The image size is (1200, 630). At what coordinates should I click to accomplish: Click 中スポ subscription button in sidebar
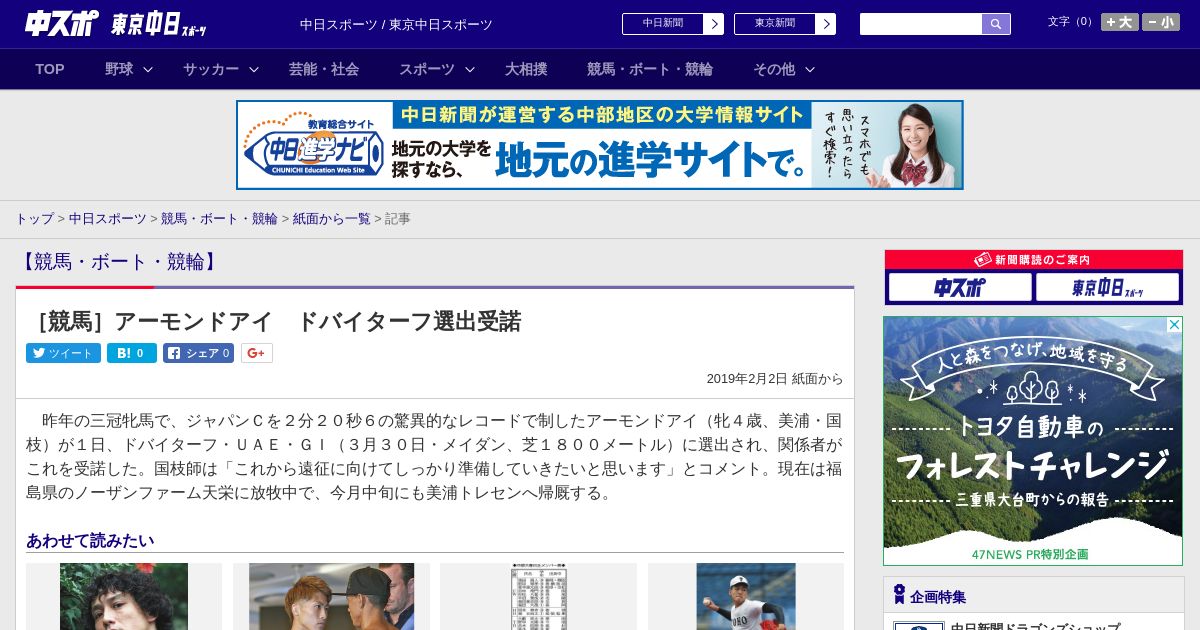coord(960,288)
